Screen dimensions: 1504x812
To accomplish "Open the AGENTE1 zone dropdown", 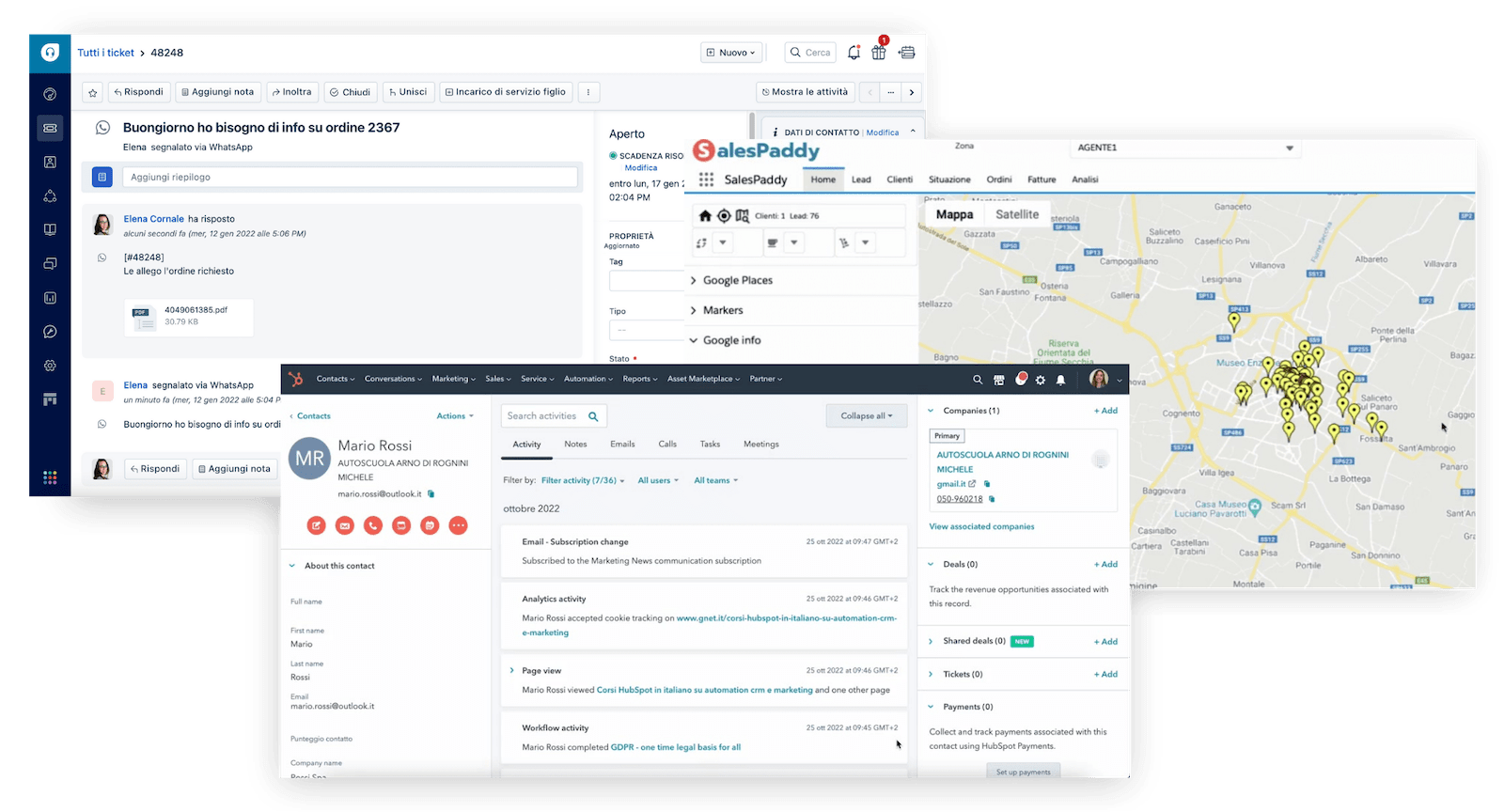I will pyautogui.click(x=1186, y=148).
